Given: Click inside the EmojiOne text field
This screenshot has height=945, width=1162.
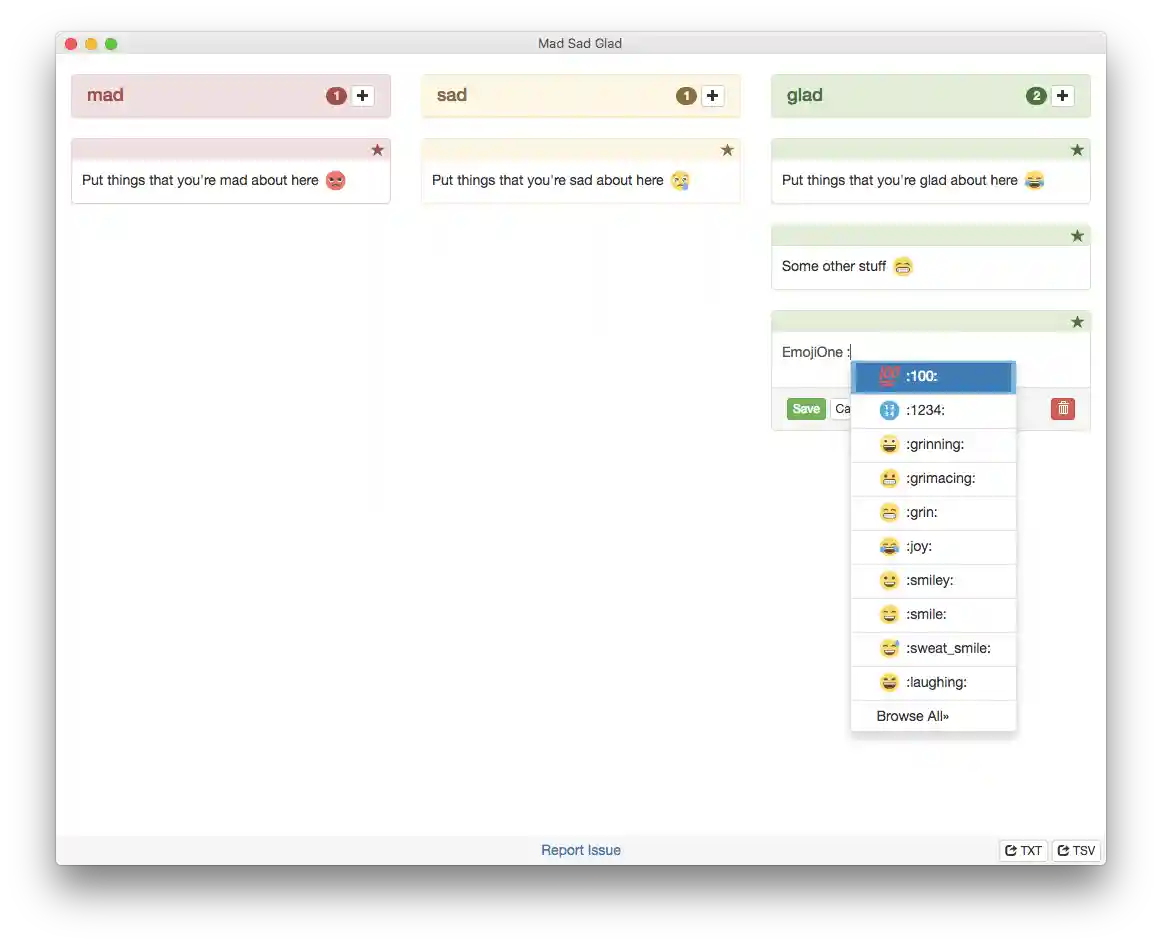Looking at the screenshot, I should [815, 352].
